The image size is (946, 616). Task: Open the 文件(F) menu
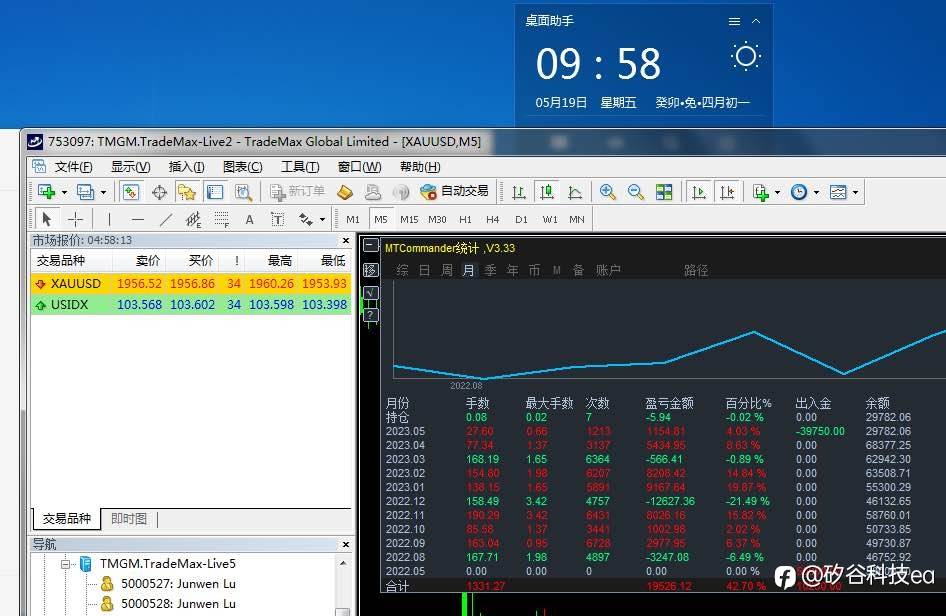(x=74, y=167)
